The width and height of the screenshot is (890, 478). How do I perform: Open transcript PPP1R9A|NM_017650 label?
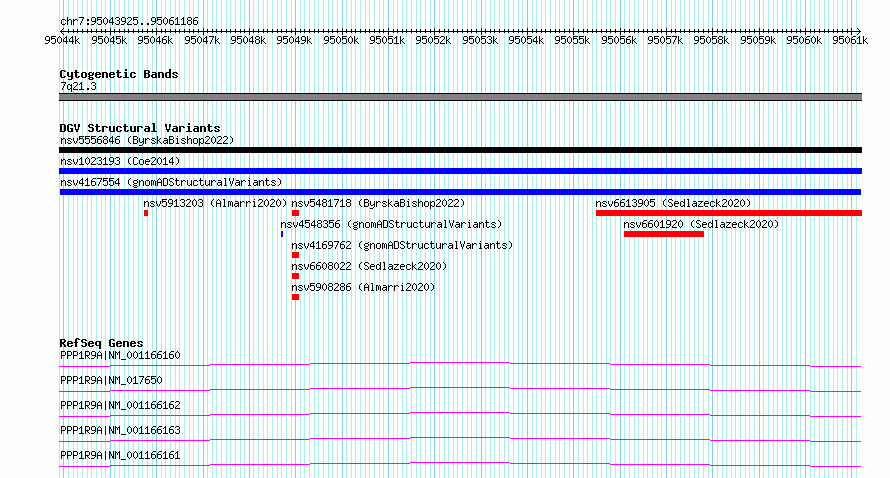tap(111, 380)
